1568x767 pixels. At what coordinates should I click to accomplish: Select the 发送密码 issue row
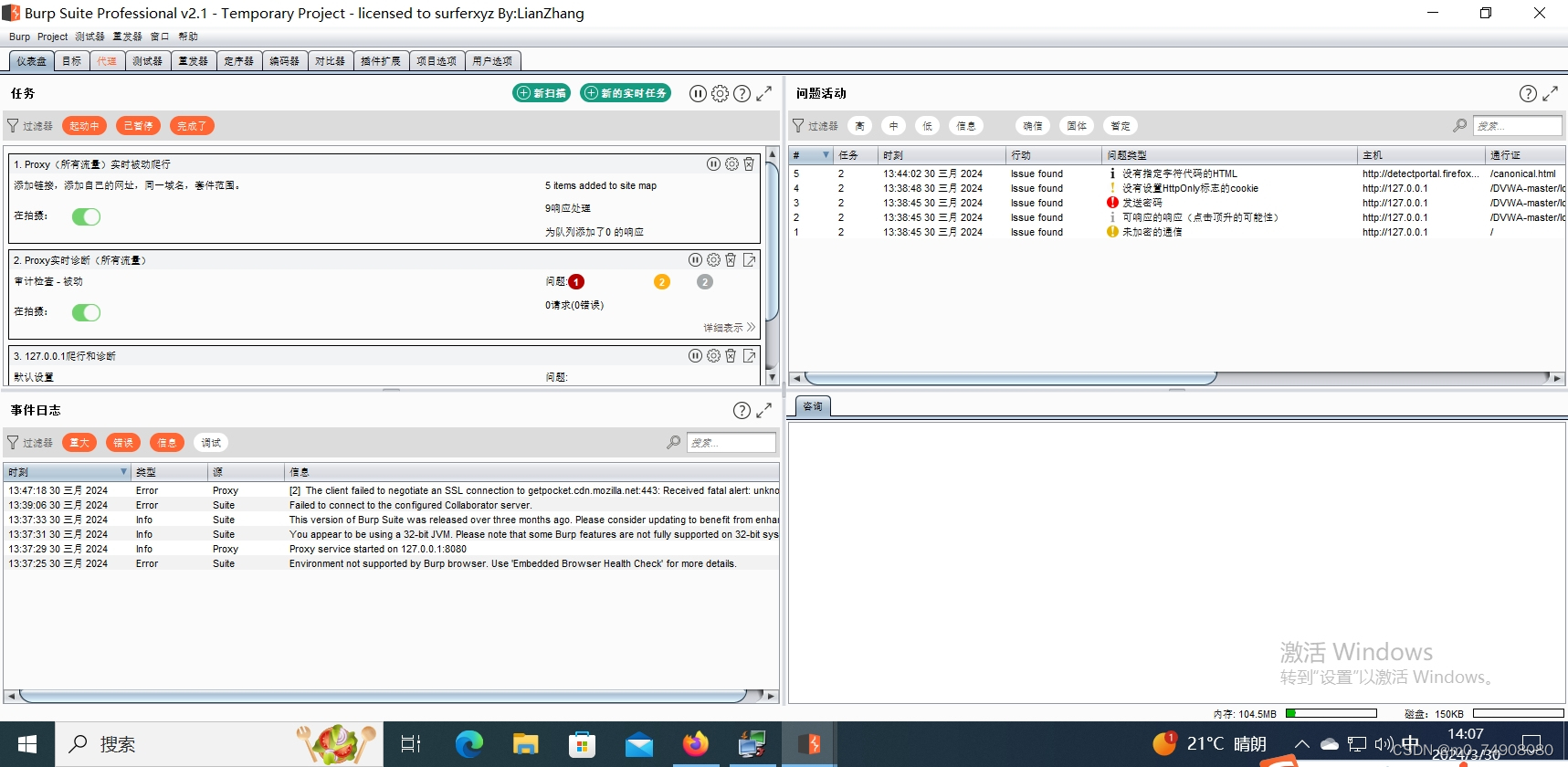point(1176,203)
